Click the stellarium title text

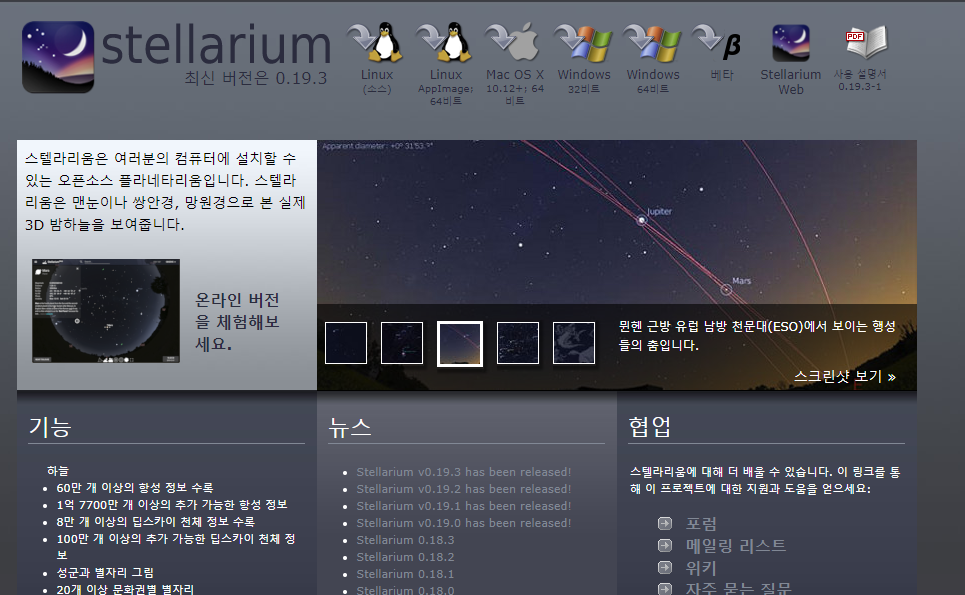(x=216, y=44)
